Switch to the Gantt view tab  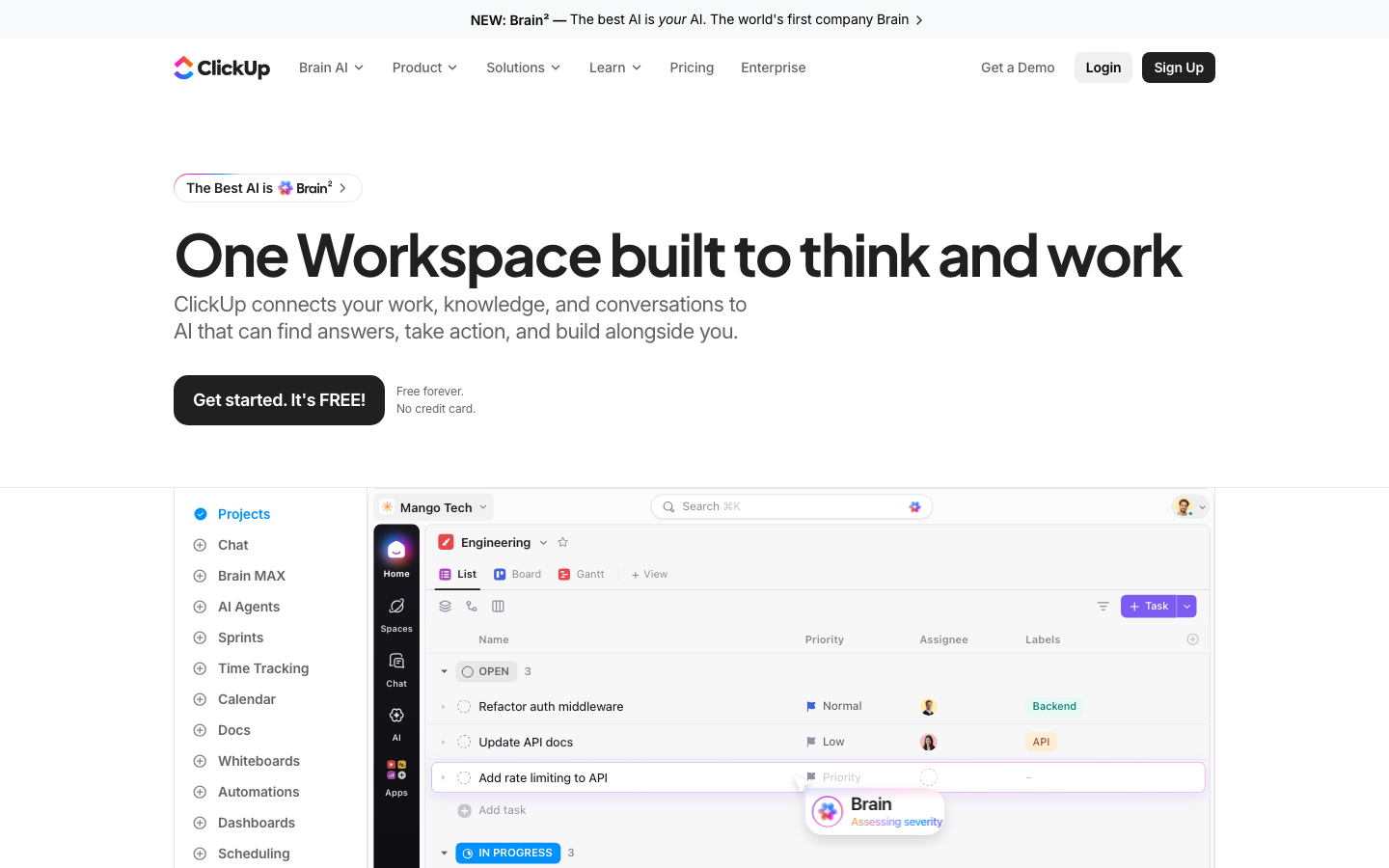[582, 574]
